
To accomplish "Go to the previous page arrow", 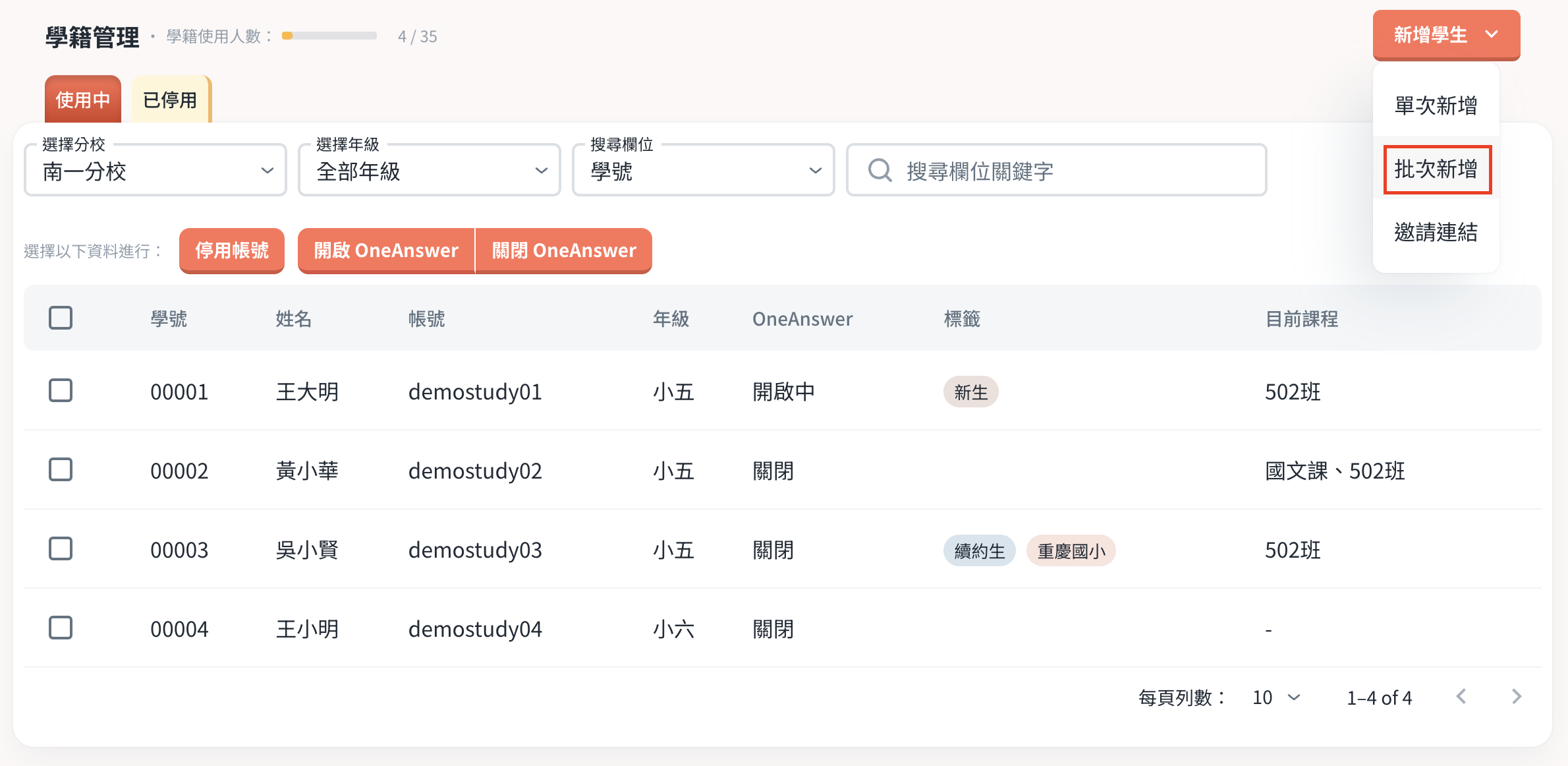I will point(1461,696).
